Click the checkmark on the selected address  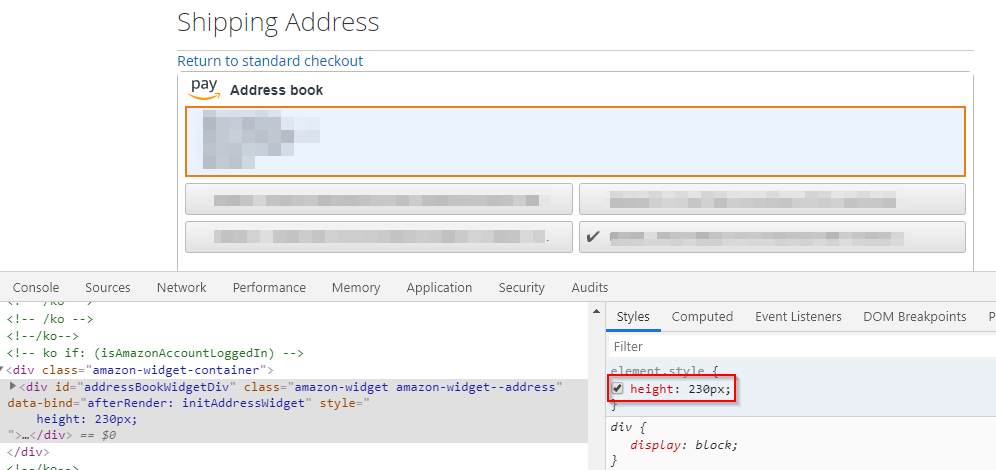(593, 237)
